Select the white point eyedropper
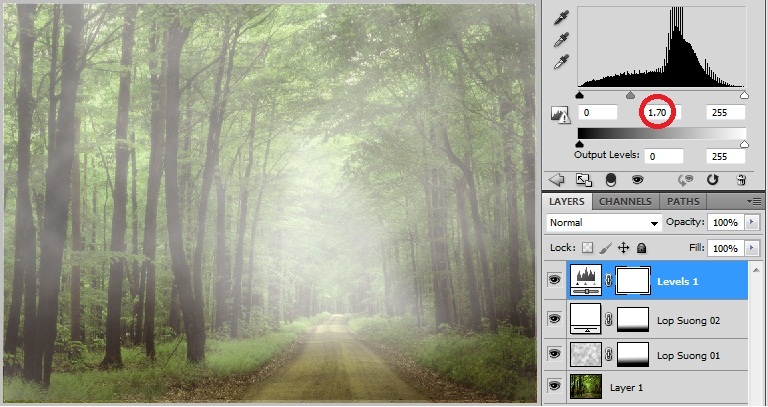The image size is (768, 407). [561, 61]
